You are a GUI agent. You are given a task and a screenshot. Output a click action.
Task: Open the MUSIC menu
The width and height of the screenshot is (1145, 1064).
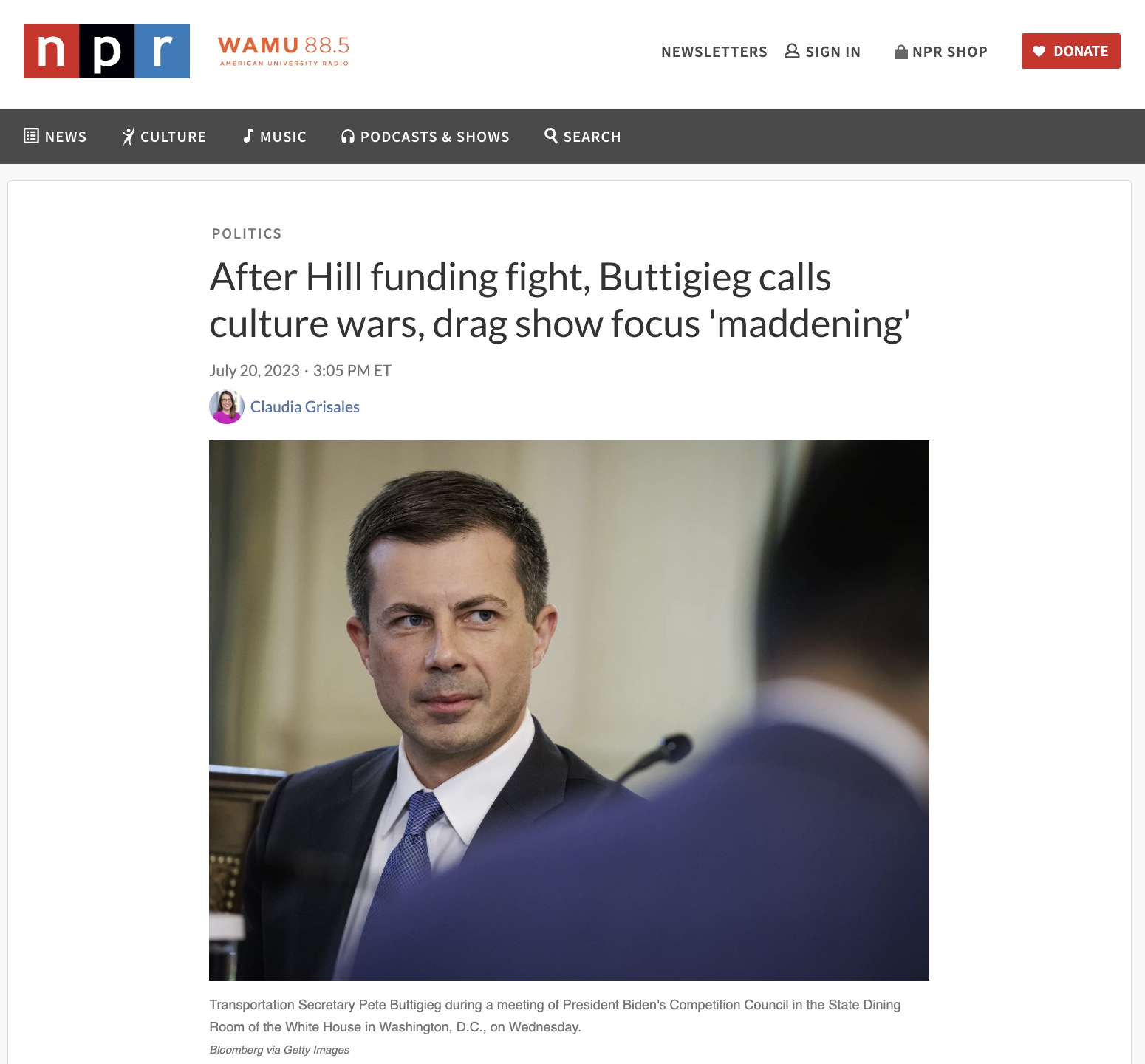(275, 136)
